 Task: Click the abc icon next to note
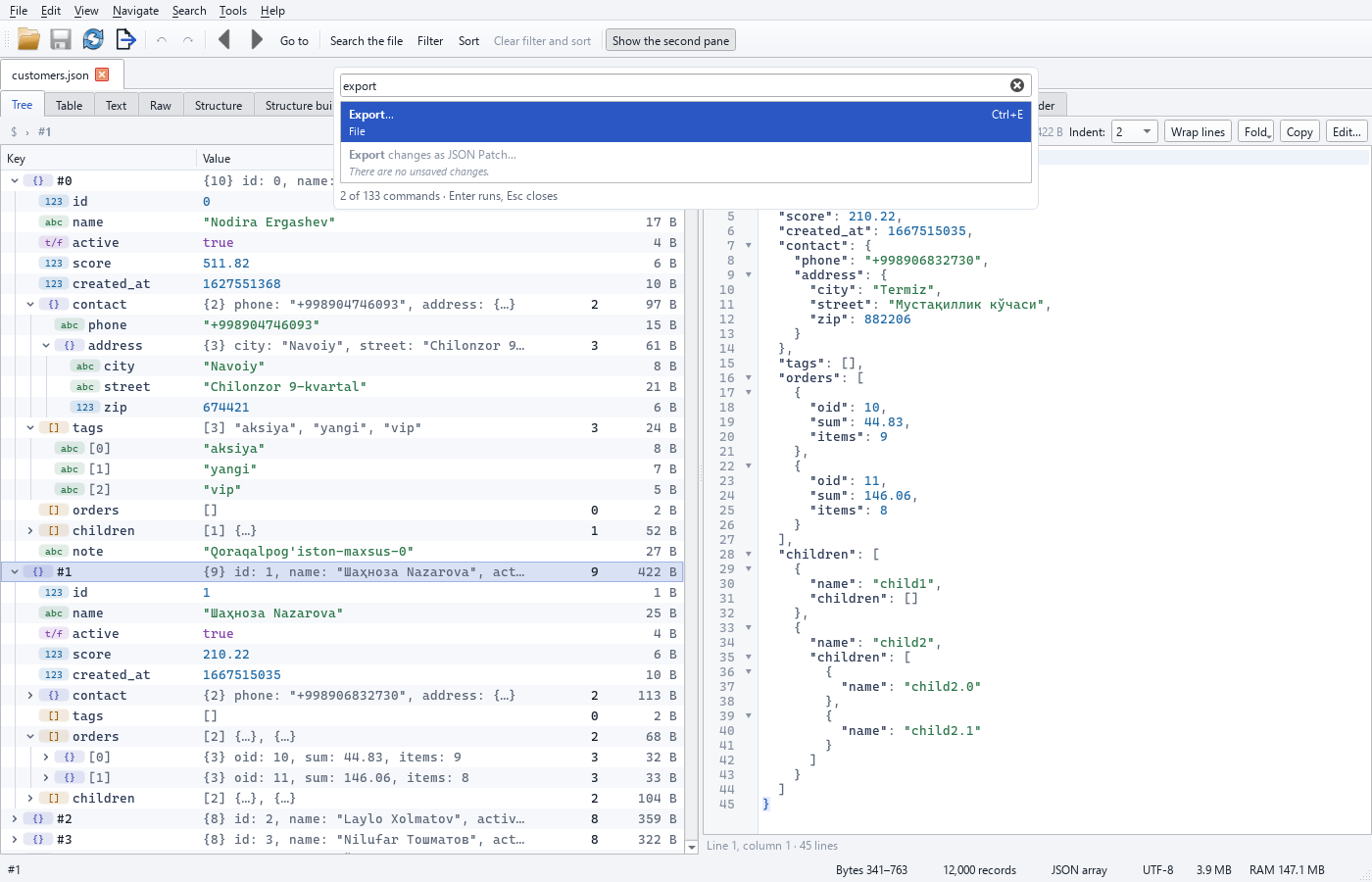click(x=54, y=551)
